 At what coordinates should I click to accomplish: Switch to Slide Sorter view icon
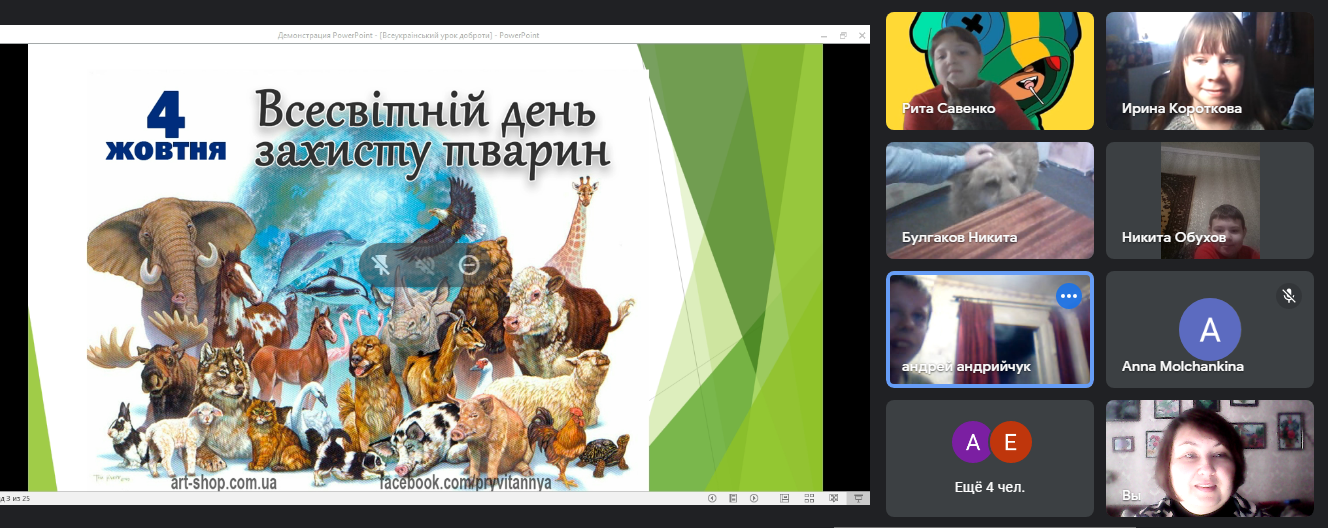[x=809, y=498]
